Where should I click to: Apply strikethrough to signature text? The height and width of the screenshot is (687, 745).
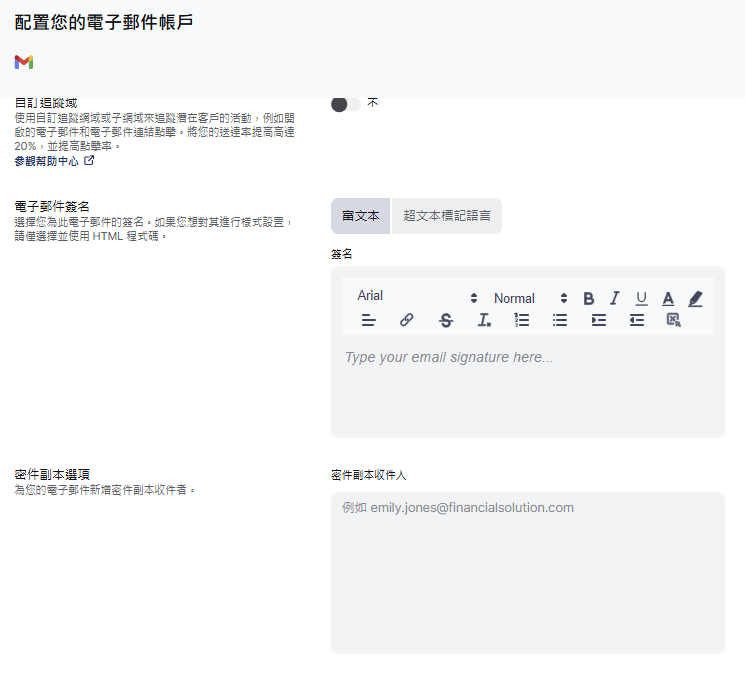coord(446,320)
